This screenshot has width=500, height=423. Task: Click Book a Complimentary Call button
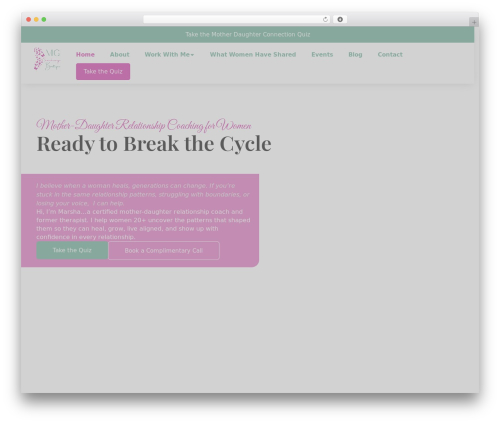tap(164, 251)
